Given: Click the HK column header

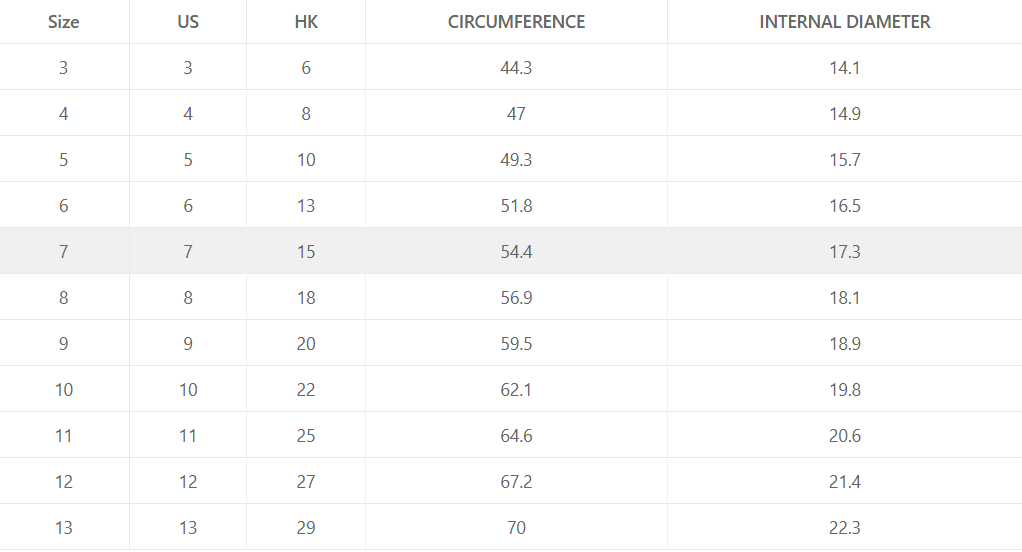Looking at the screenshot, I should pyautogui.click(x=306, y=22).
